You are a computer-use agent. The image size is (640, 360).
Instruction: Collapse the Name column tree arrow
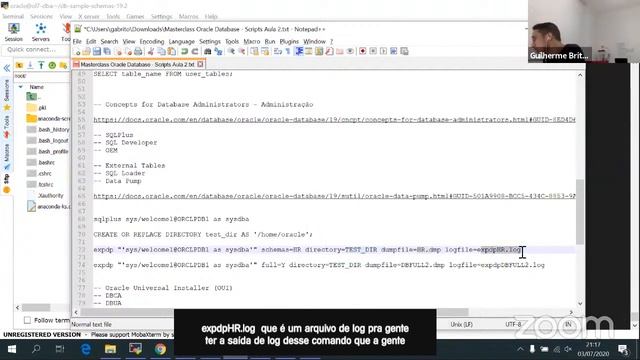pyautogui.click(x=20, y=87)
